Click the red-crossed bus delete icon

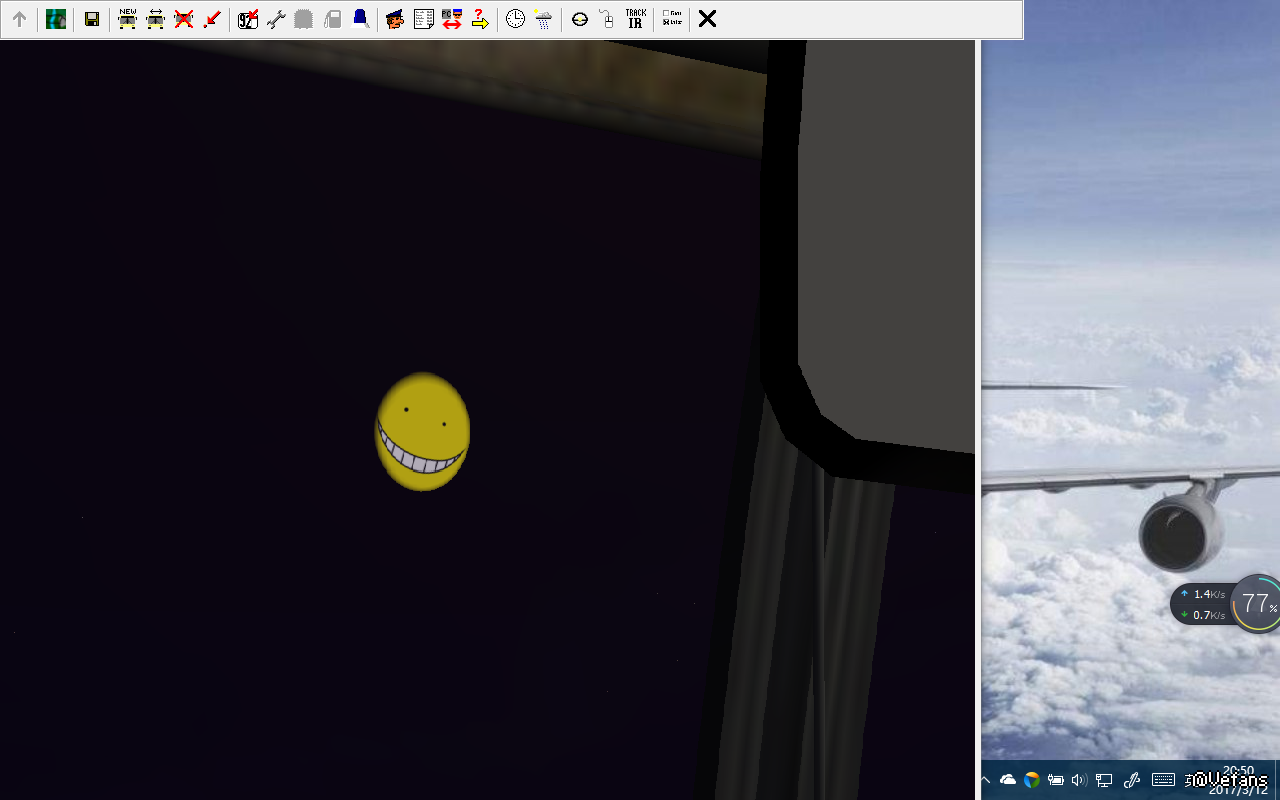click(184, 19)
